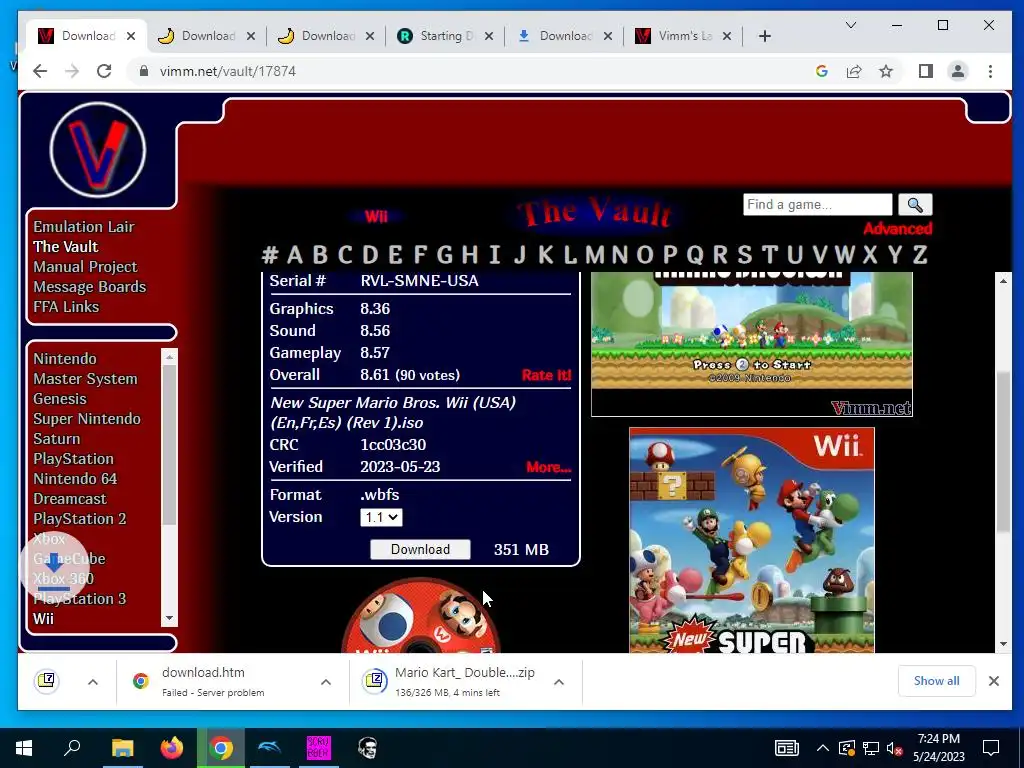The height and width of the screenshot is (768, 1024).
Task: Open FFA Links in sidebar
Action: click(66, 306)
